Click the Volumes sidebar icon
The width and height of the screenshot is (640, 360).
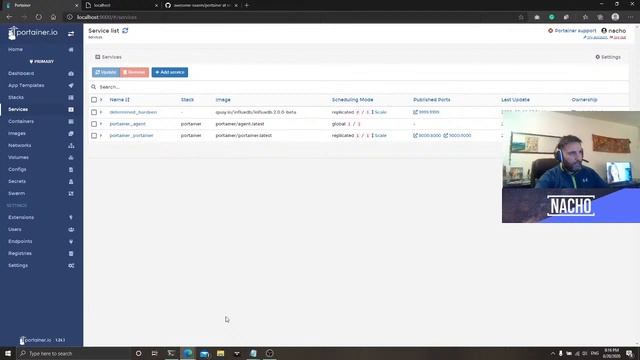click(71, 158)
